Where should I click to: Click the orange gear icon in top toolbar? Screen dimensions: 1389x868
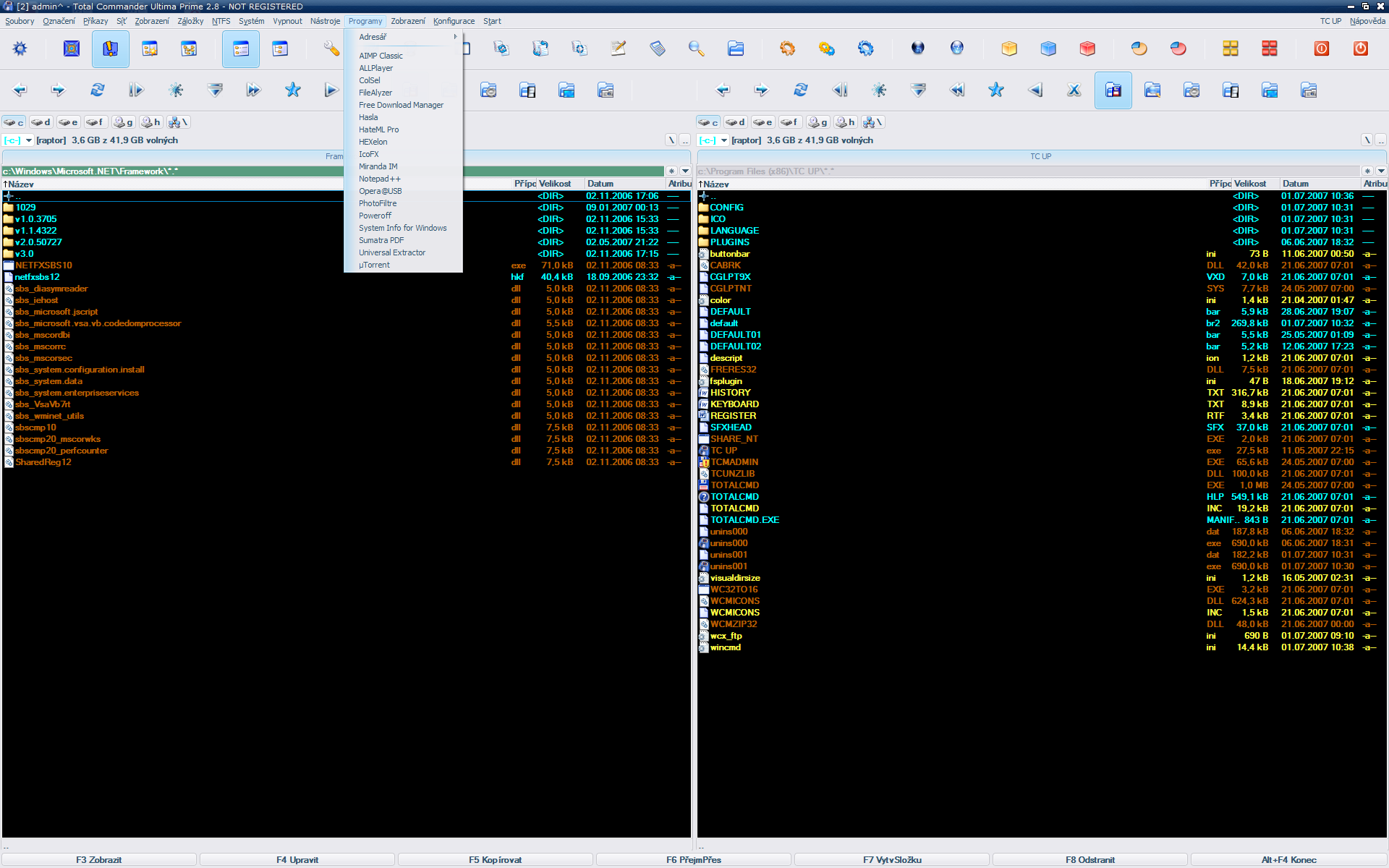point(788,48)
